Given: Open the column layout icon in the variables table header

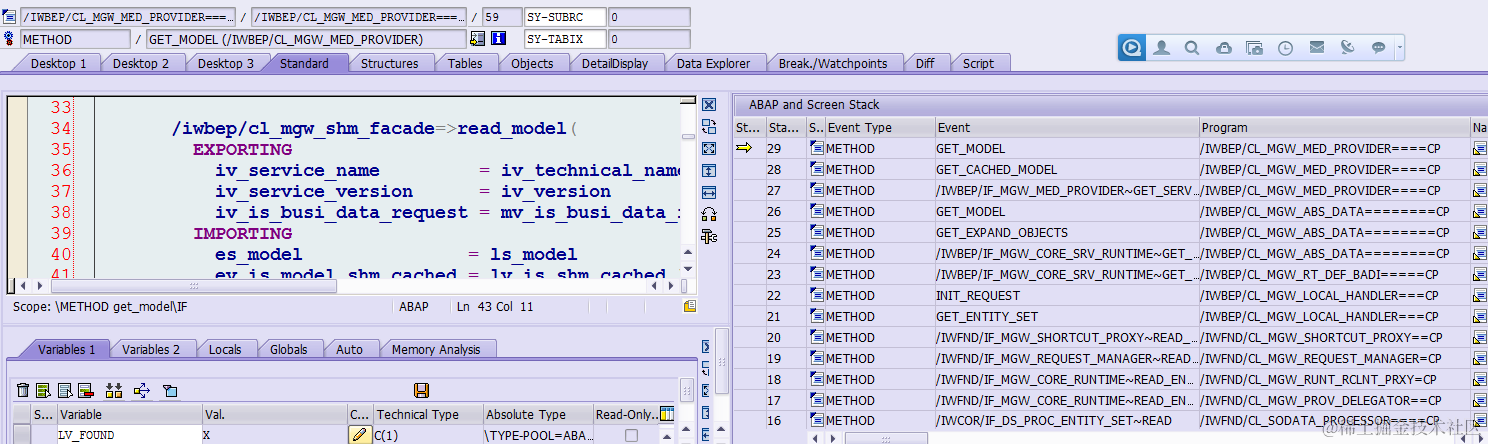Looking at the screenshot, I should pos(667,414).
